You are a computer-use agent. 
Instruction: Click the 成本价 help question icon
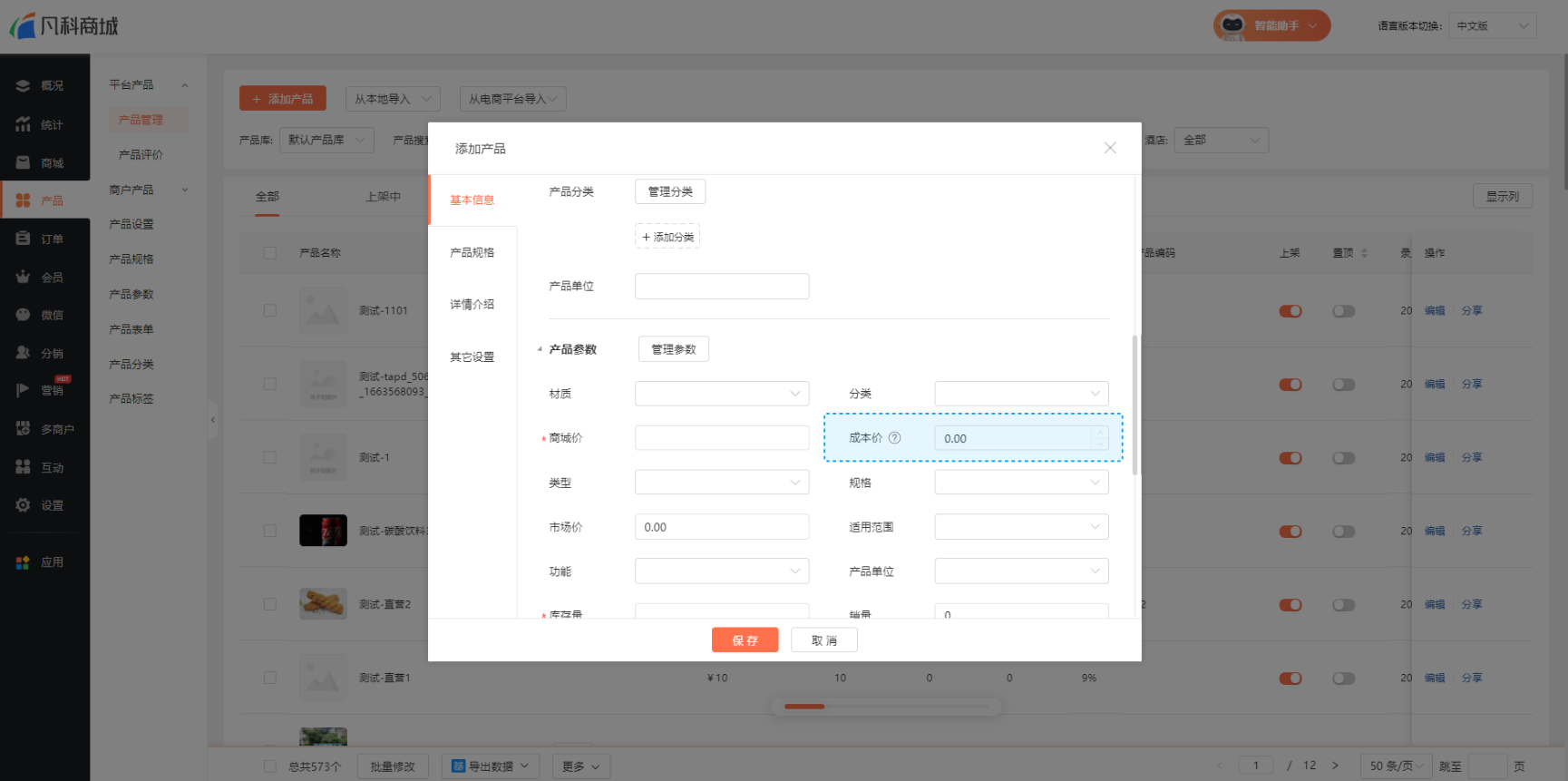click(x=894, y=438)
